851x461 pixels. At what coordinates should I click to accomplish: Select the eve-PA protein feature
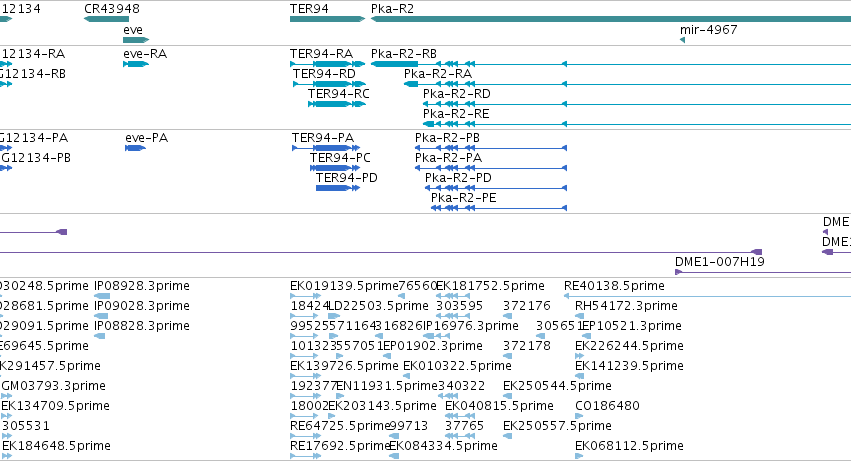(x=135, y=148)
